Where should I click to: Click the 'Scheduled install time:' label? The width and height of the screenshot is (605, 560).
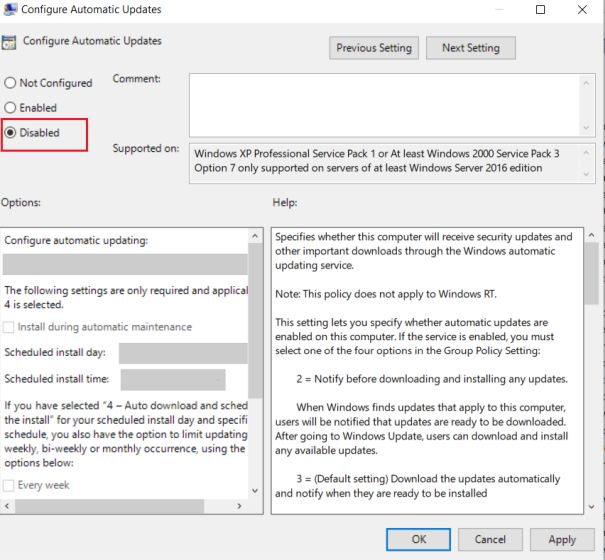click(57, 379)
